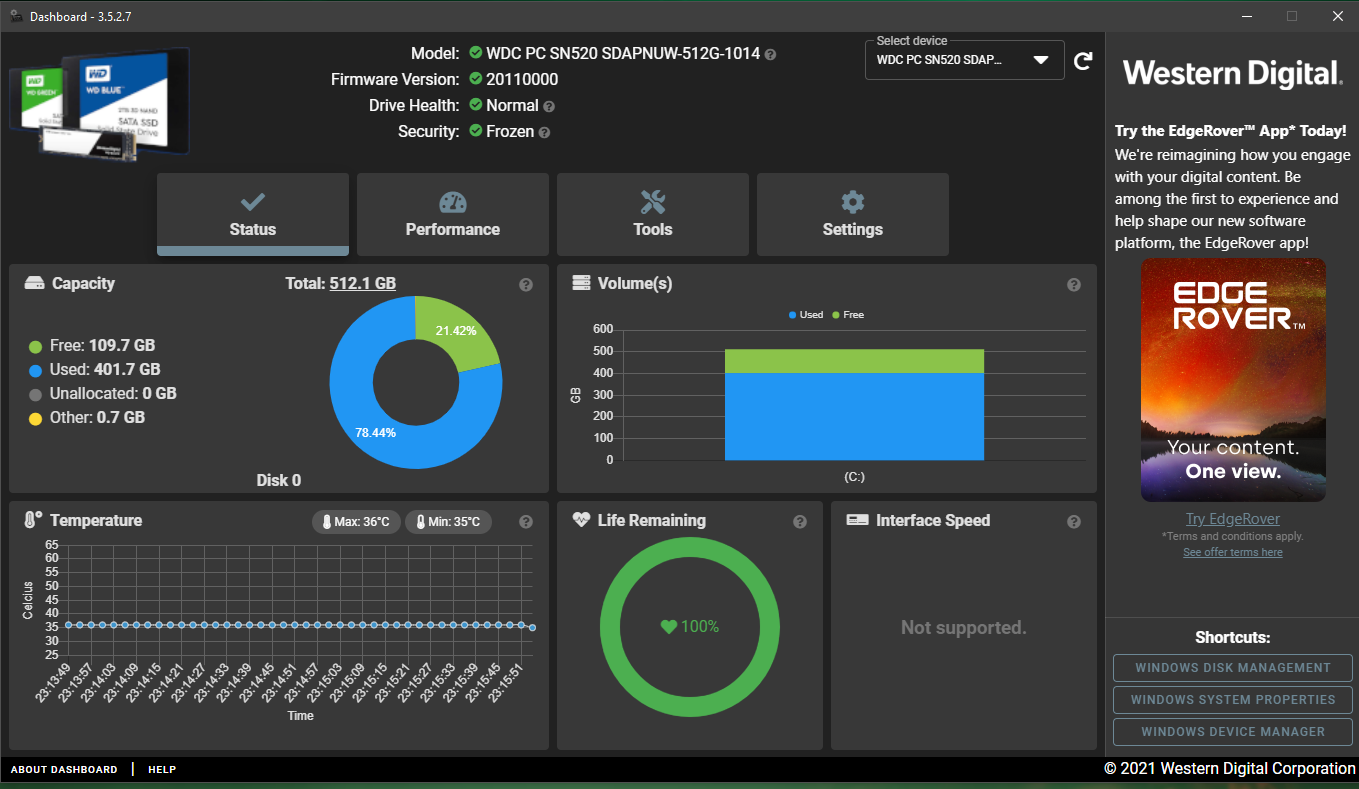The width and height of the screenshot is (1359, 789).
Task: Open the Settings tab
Action: pos(853,215)
